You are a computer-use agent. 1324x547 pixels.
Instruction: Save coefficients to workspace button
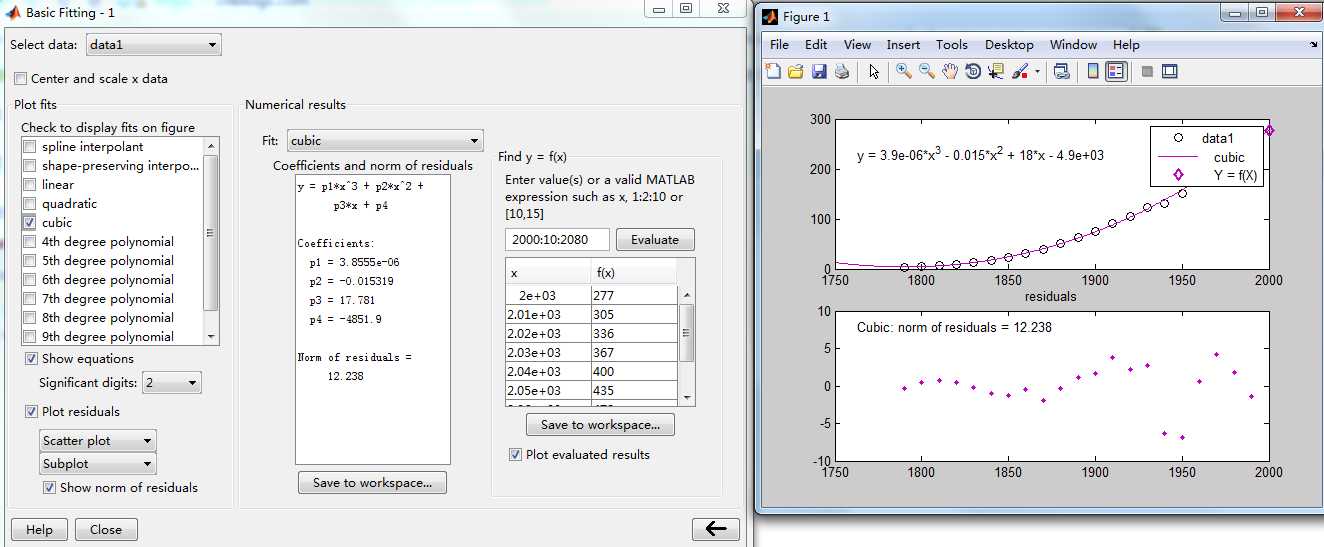tap(372, 483)
